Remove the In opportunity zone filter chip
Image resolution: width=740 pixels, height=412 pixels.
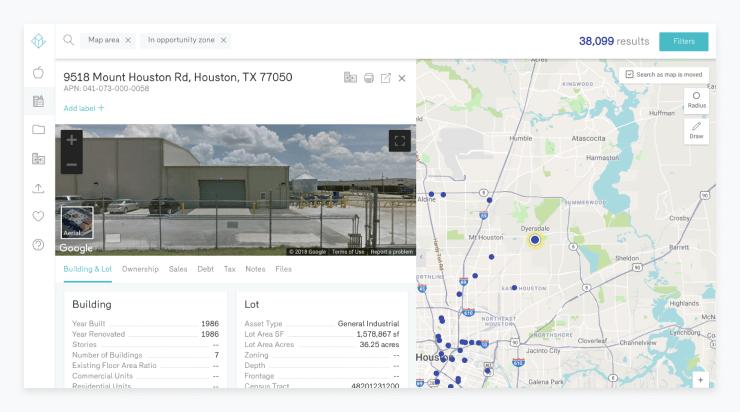coord(223,41)
